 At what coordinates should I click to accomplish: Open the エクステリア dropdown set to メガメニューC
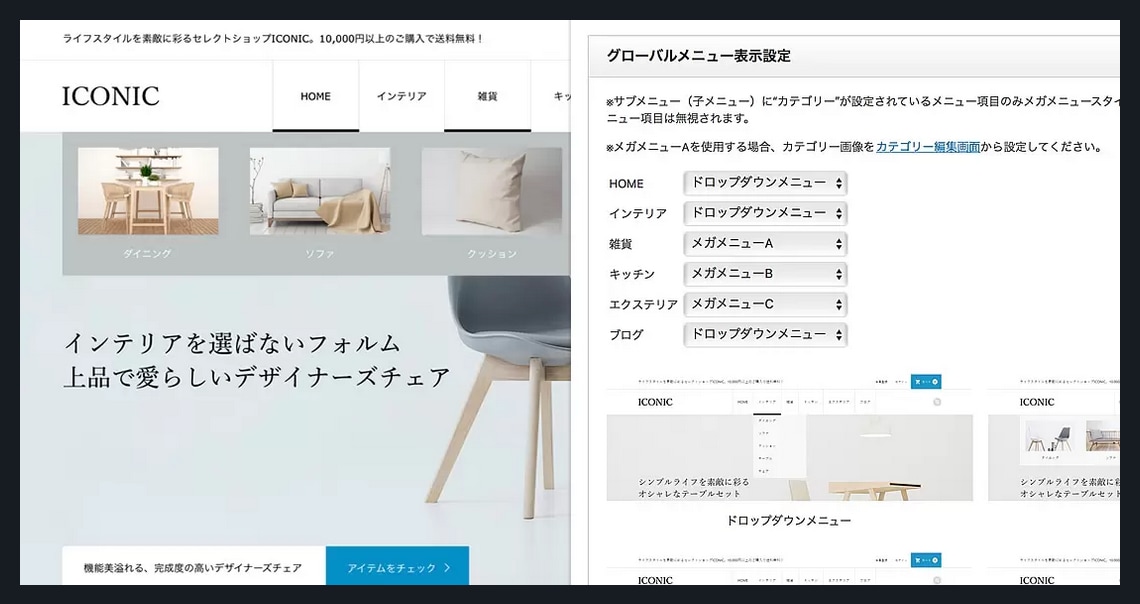pos(765,304)
